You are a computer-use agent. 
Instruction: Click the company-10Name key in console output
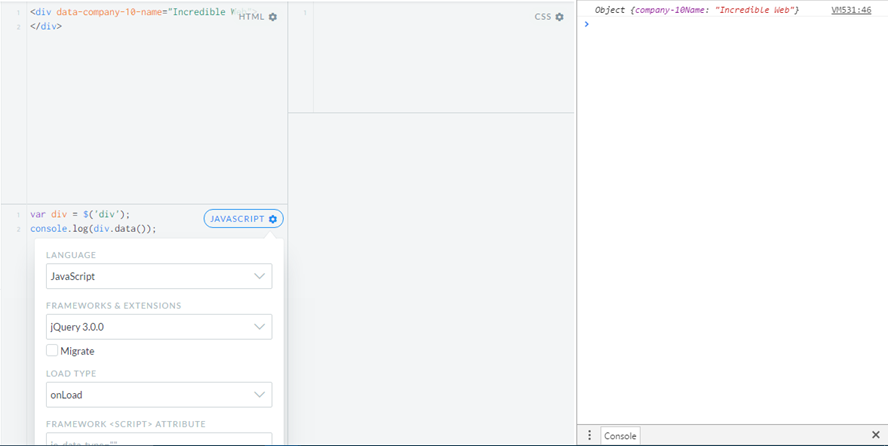[x=671, y=10]
